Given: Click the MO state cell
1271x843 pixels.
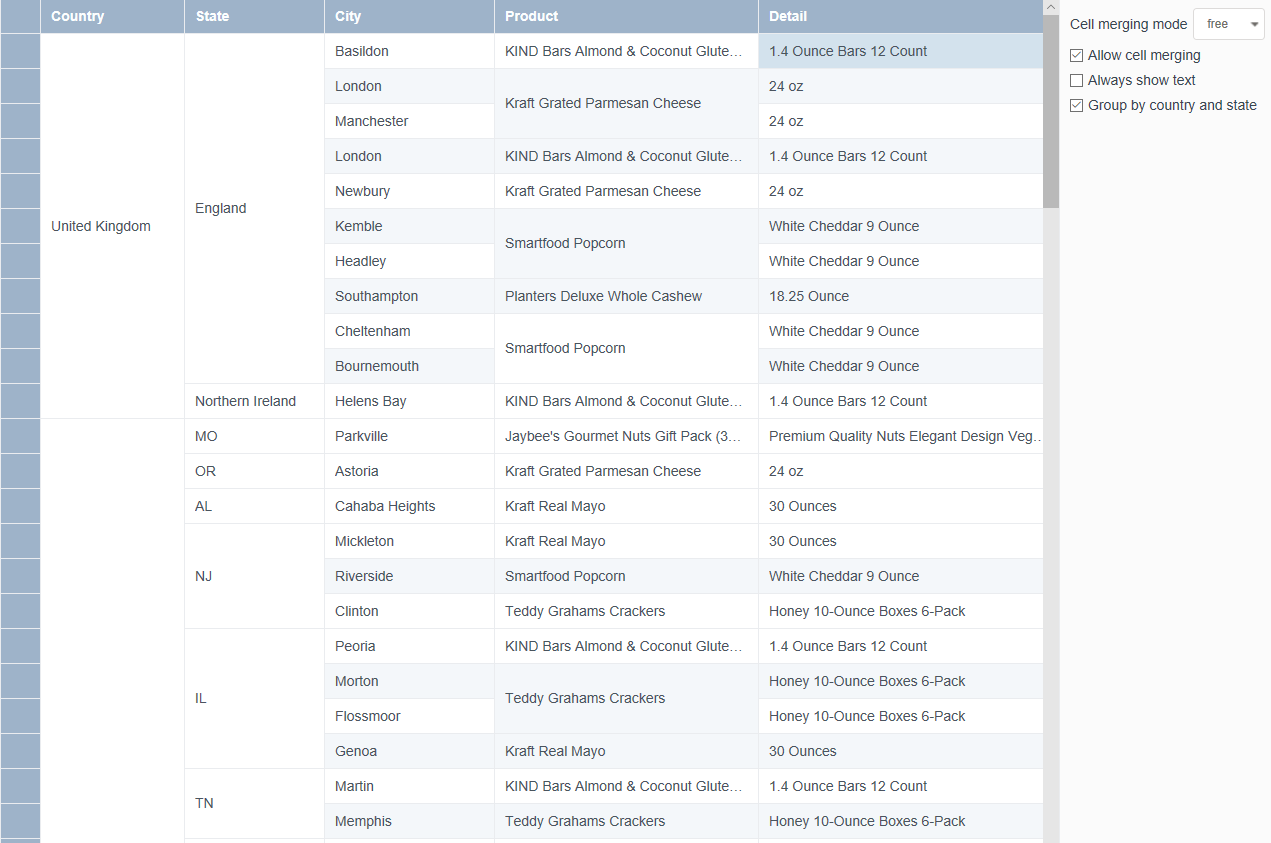Looking at the screenshot, I should pos(254,436).
